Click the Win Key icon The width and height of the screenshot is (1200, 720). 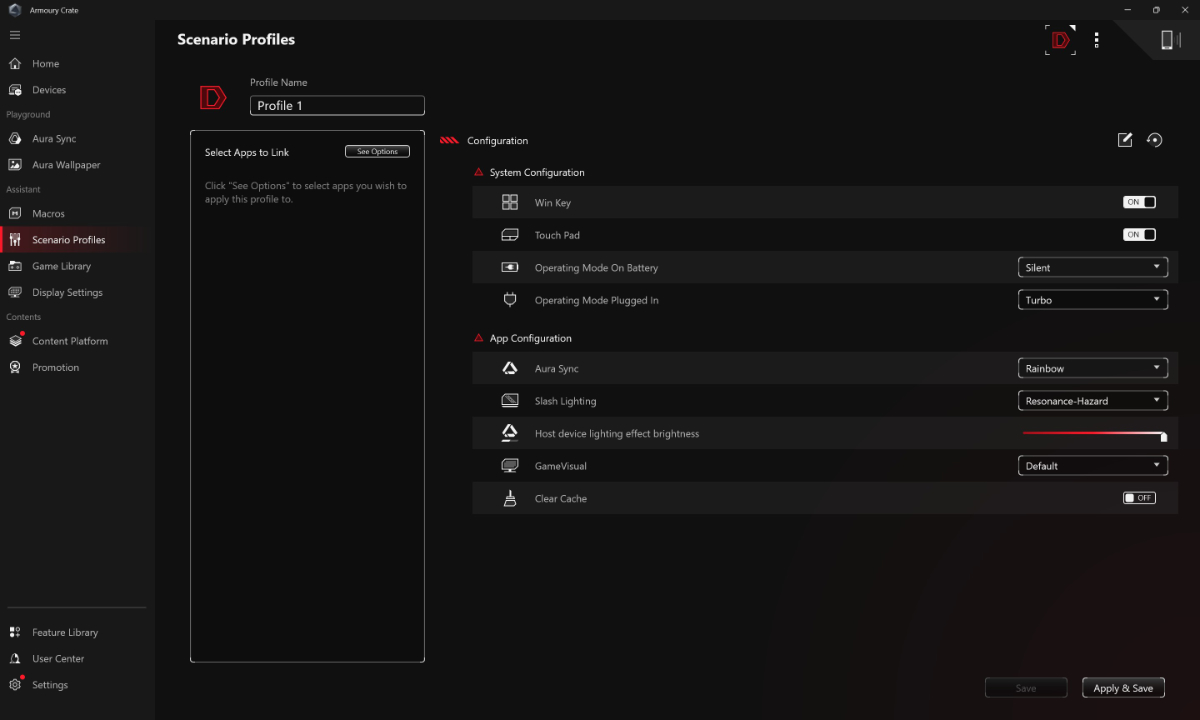click(x=510, y=203)
